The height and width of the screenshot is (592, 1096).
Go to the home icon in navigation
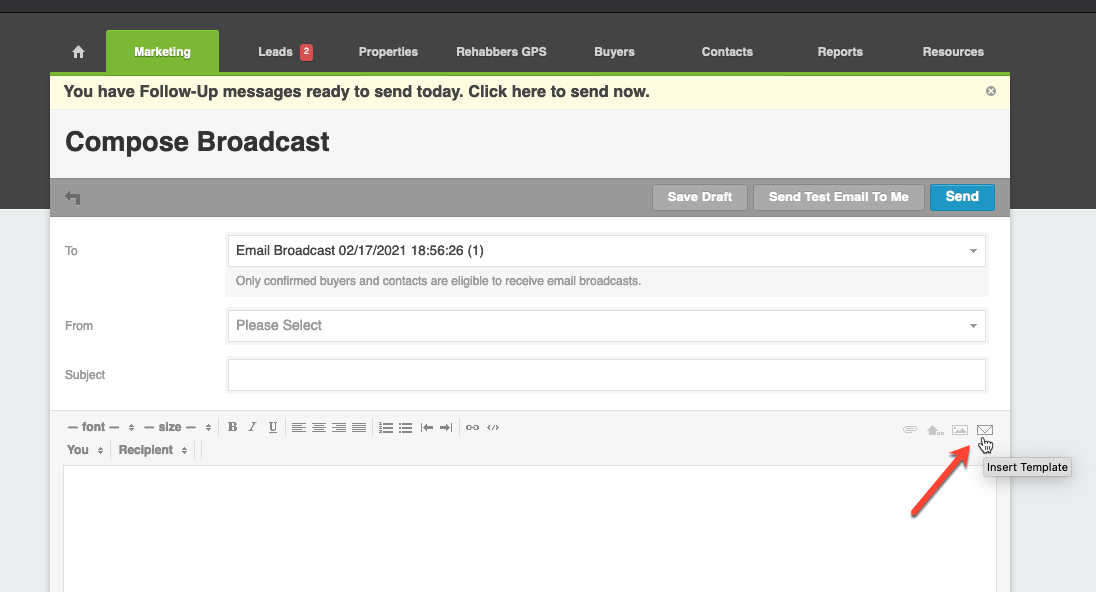pyautogui.click(x=78, y=52)
